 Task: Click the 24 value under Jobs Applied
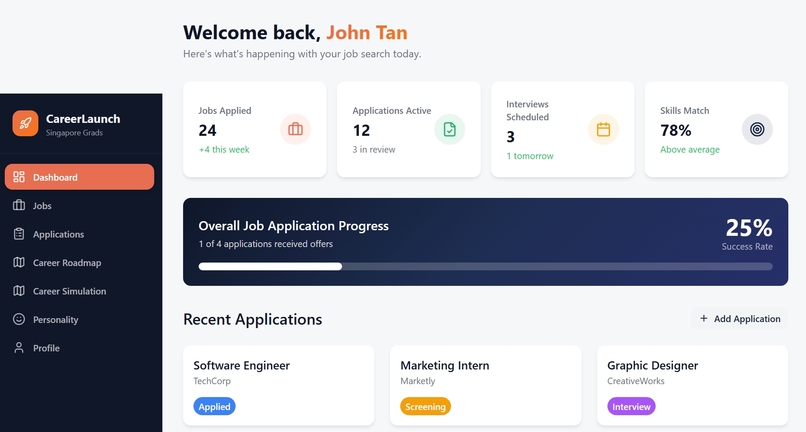pos(207,130)
